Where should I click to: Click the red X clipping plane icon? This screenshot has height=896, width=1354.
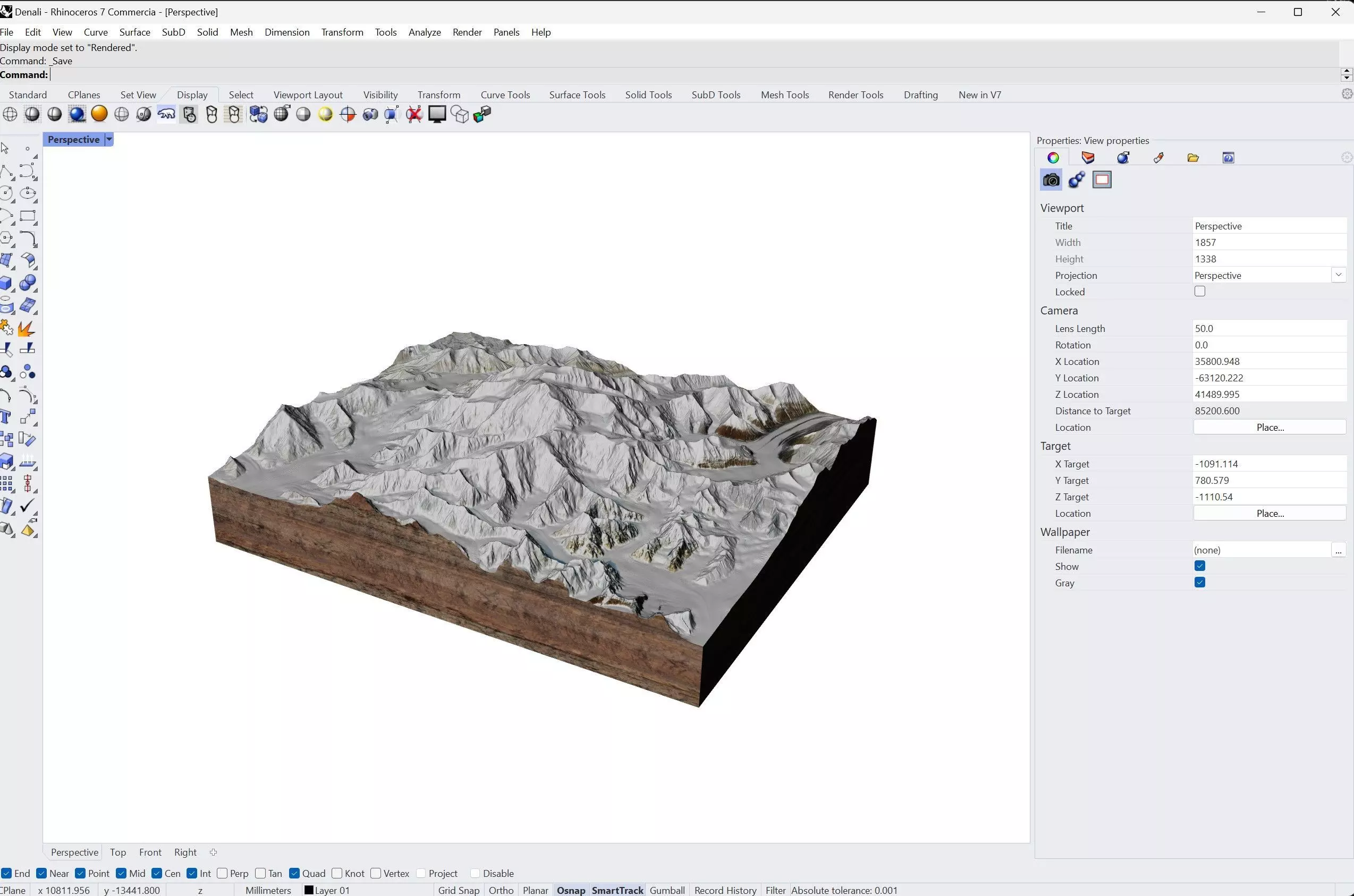(414, 114)
